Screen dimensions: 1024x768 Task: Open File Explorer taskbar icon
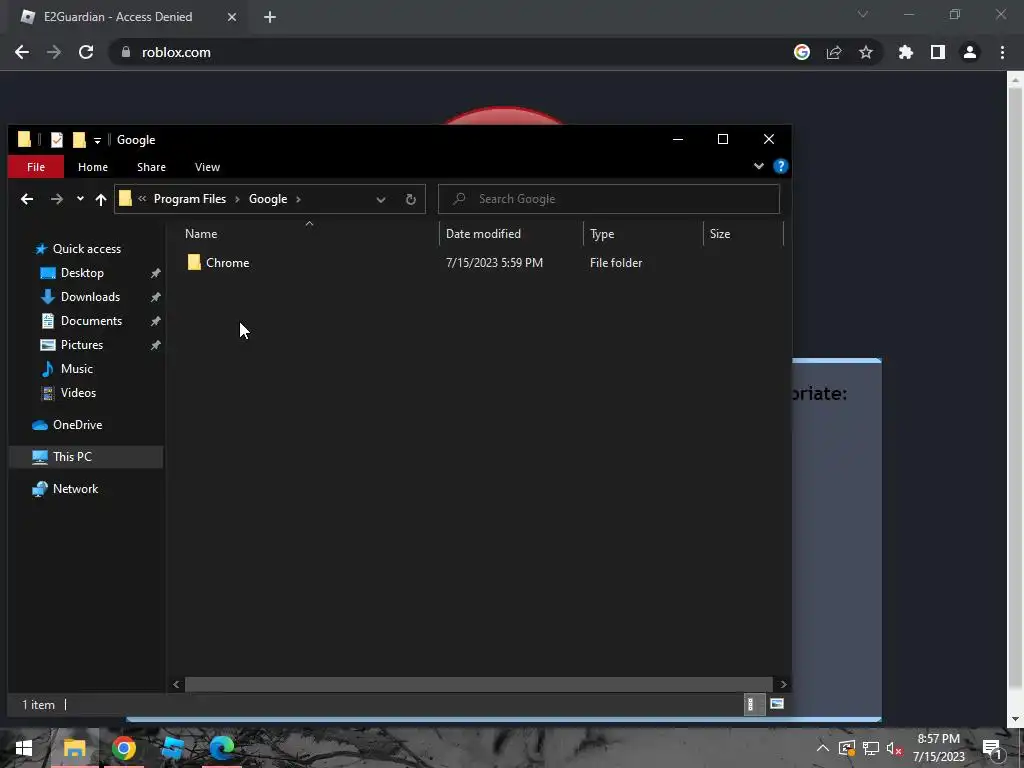[x=74, y=748]
